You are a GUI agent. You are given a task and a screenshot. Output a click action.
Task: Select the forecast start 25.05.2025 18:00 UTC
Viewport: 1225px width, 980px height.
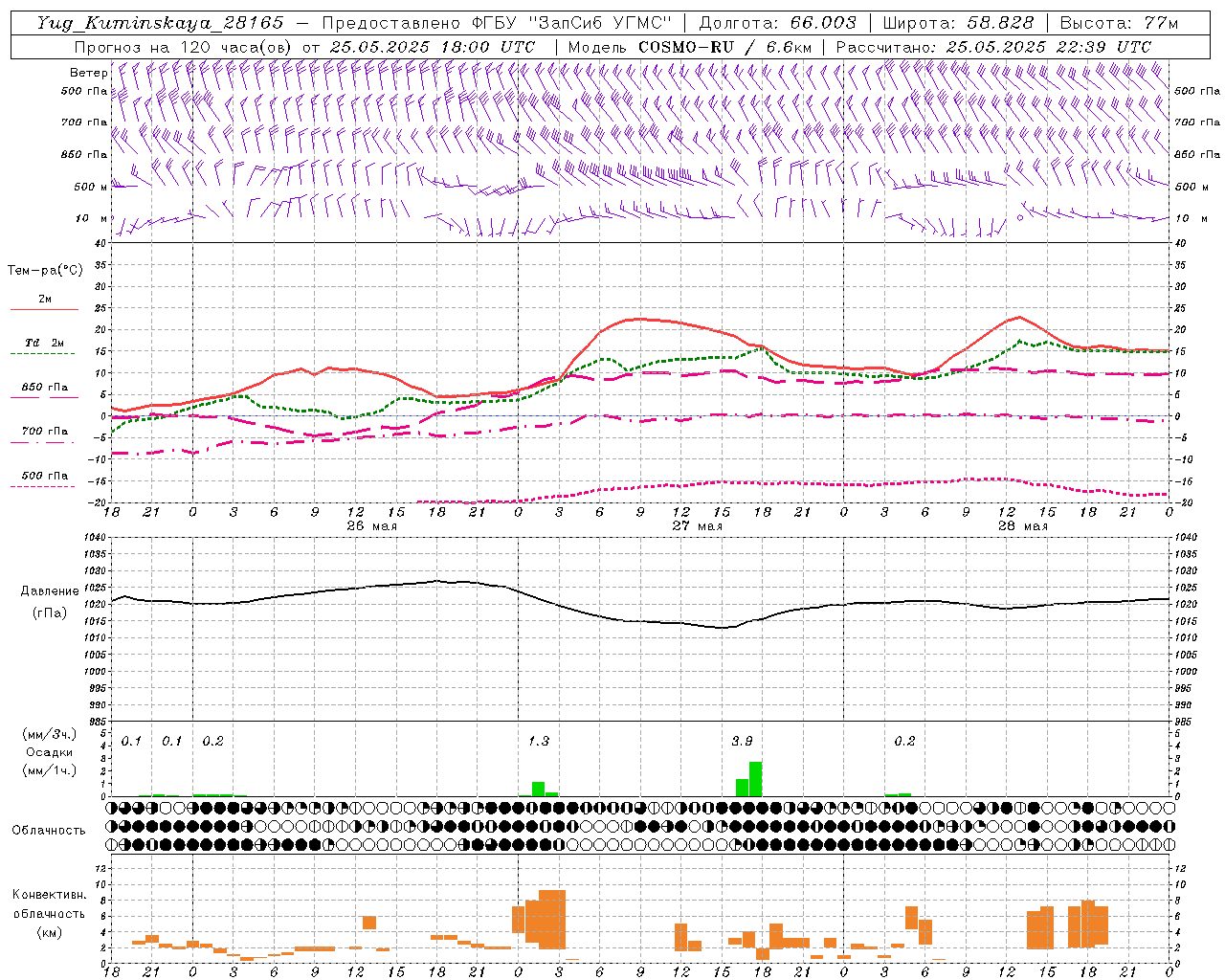[x=432, y=47]
